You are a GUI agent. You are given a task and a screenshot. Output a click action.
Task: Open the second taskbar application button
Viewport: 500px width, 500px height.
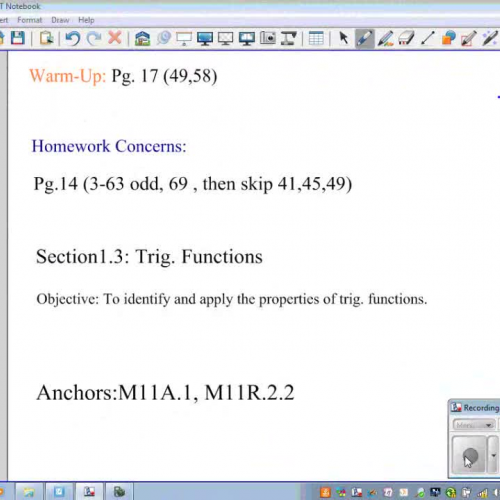click(x=59, y=491)
